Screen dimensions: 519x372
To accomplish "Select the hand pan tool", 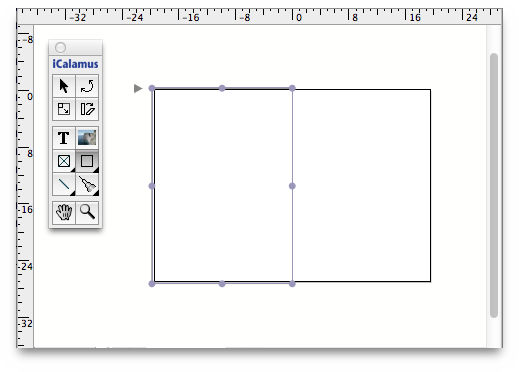I will coord(64,212).
